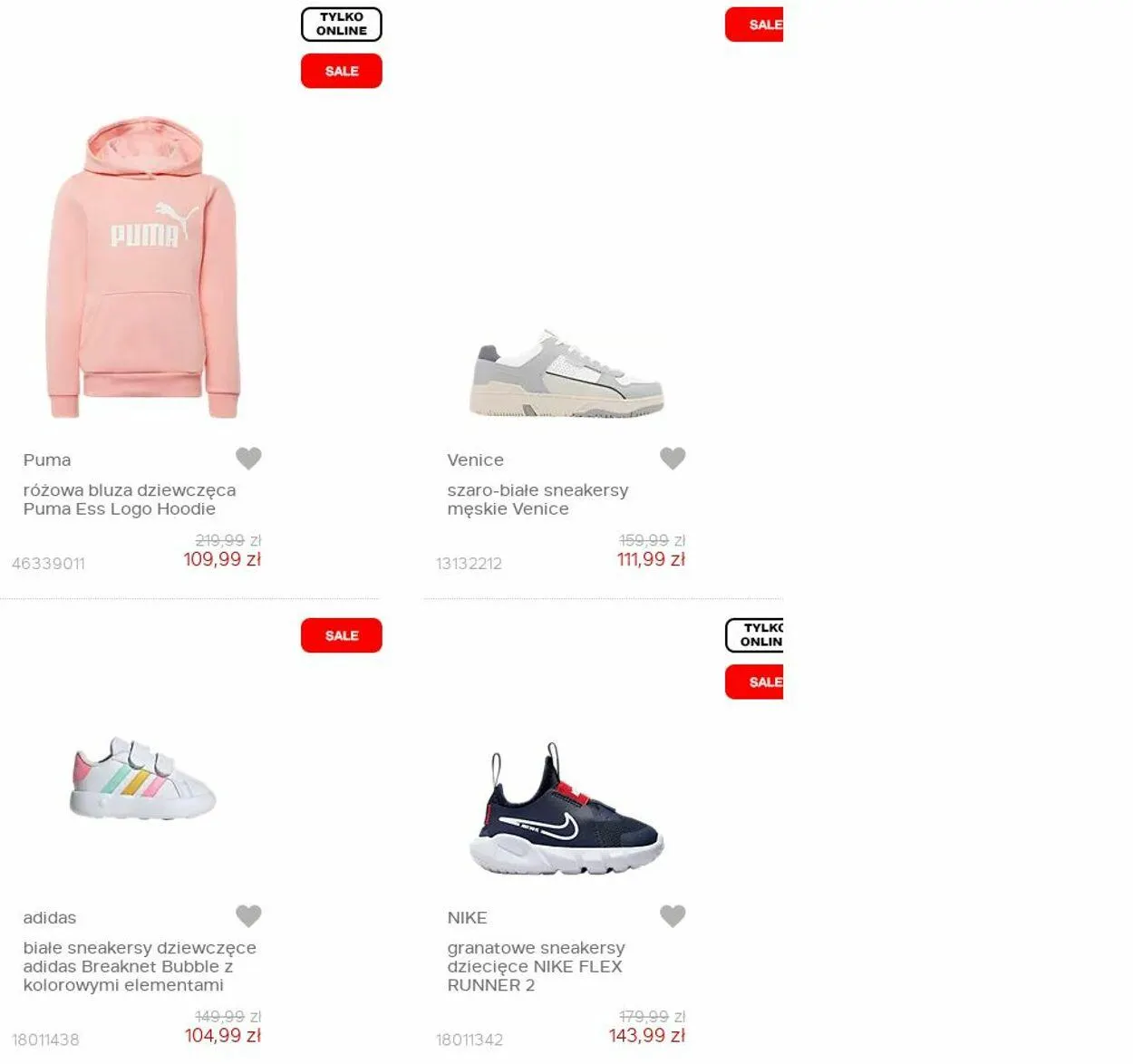The image size is (1133, 1064).
Task: Open link szaro-białe sneakersy męskie Venice
Action: pos(537,499)
